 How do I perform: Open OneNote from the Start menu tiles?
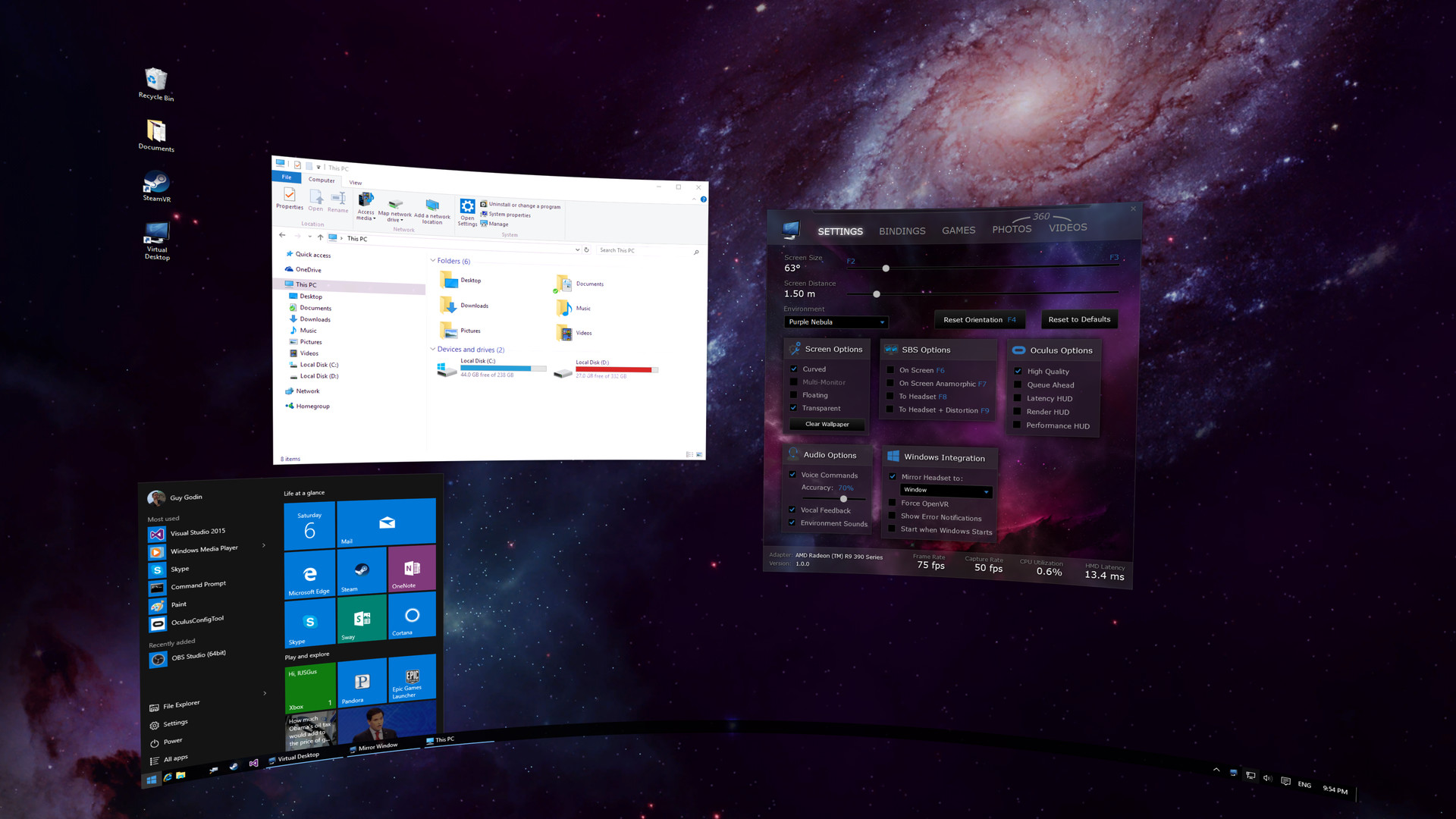coord(411,570)
